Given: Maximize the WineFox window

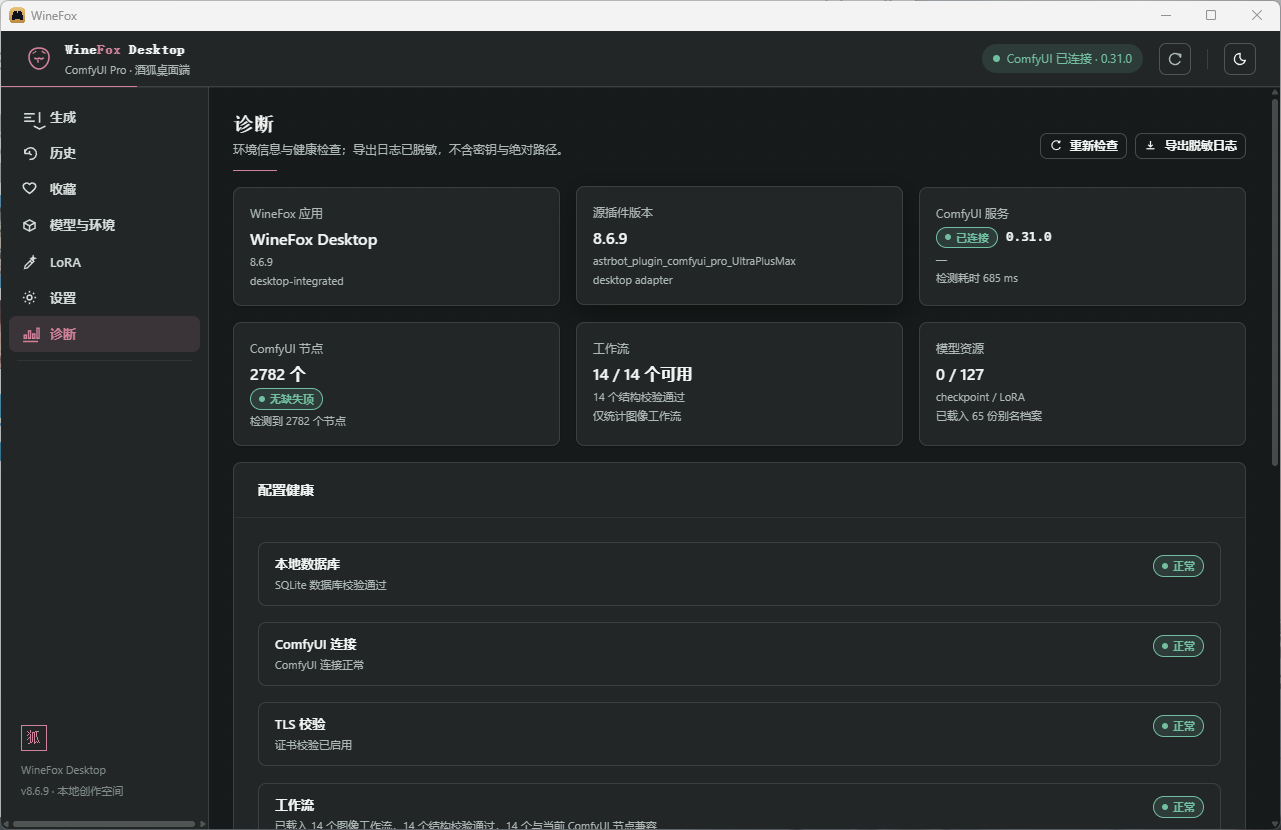Looking at the screenshot, I should point(1211,15).
